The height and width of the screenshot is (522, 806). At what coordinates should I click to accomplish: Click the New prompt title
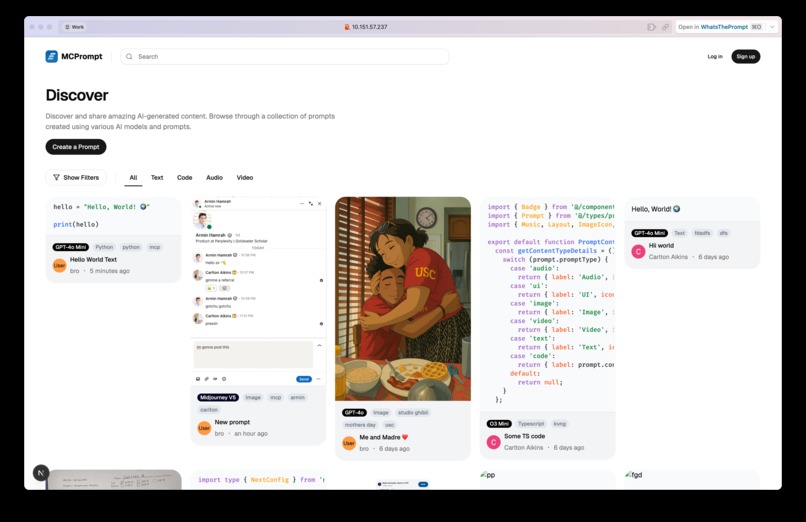(x=232, y=422)
